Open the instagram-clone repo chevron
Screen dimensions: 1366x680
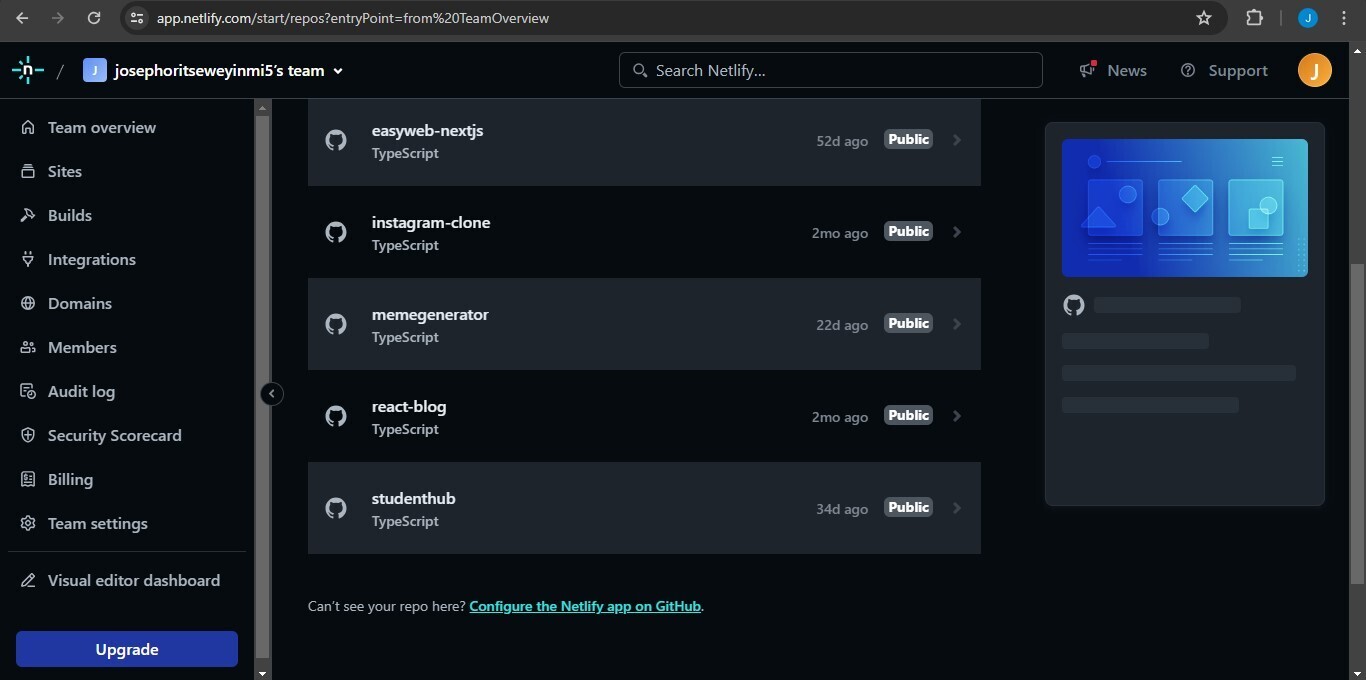(957, 232)
